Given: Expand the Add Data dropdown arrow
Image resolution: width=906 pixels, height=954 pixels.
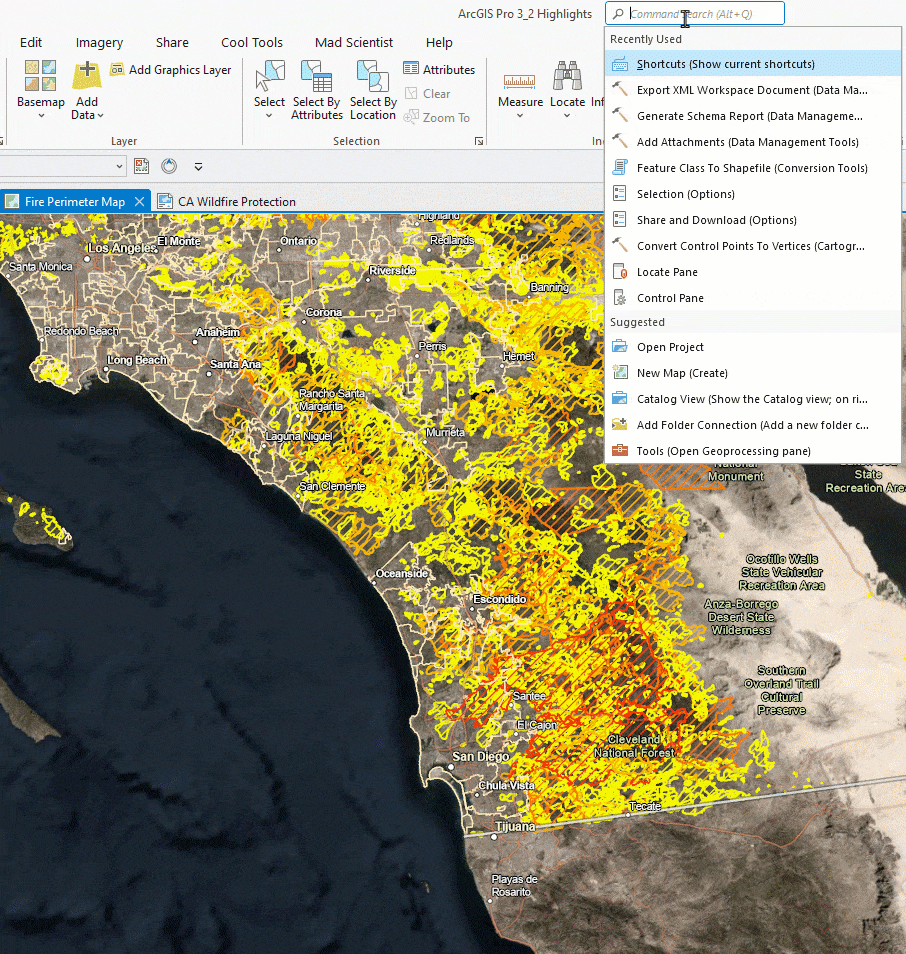Looking at the screenshot, I should [100, 116].
